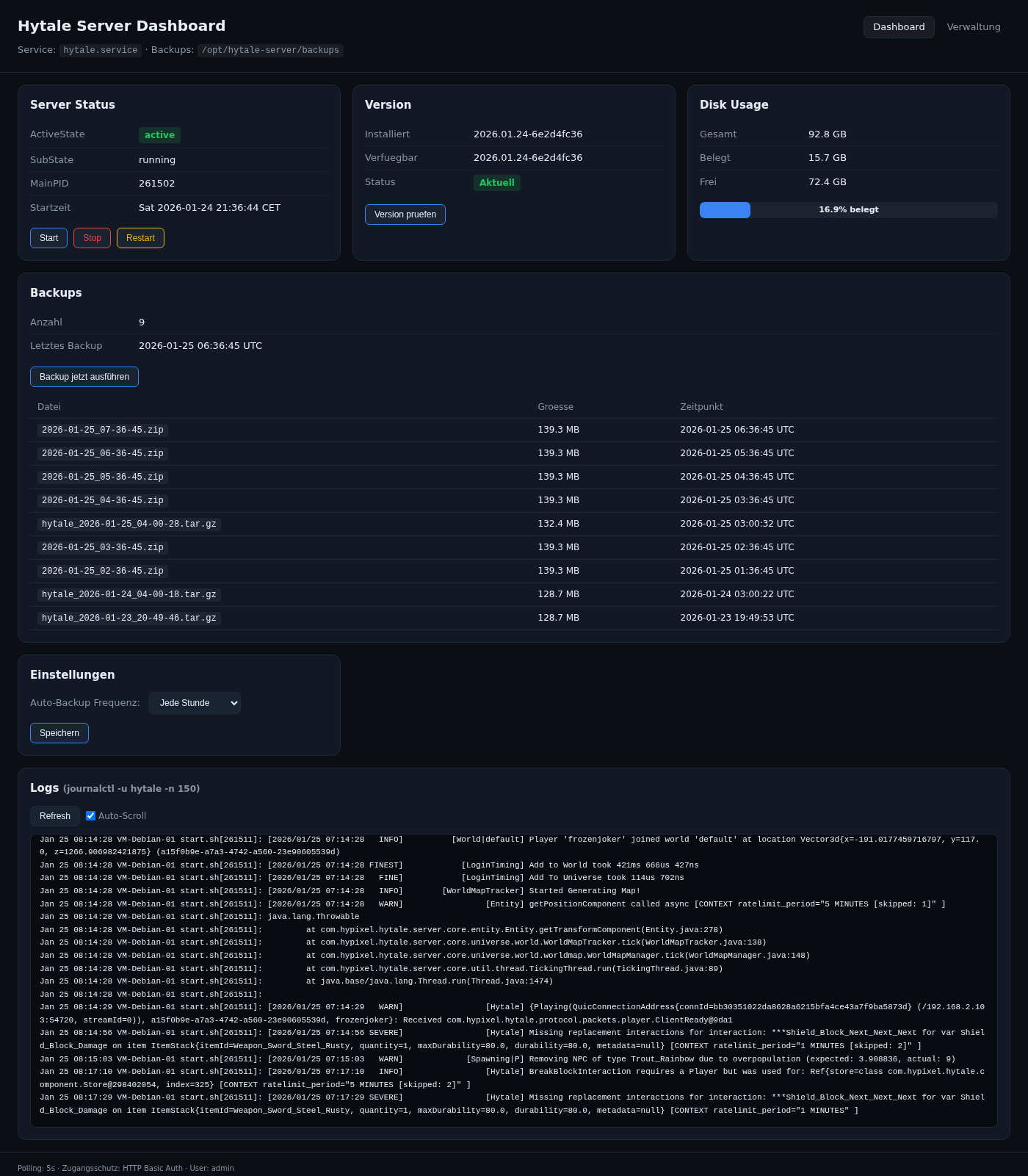This screenshot has width=1028, height=1176.
Task: Click Version pruefen button
Action: click(405, 214)
